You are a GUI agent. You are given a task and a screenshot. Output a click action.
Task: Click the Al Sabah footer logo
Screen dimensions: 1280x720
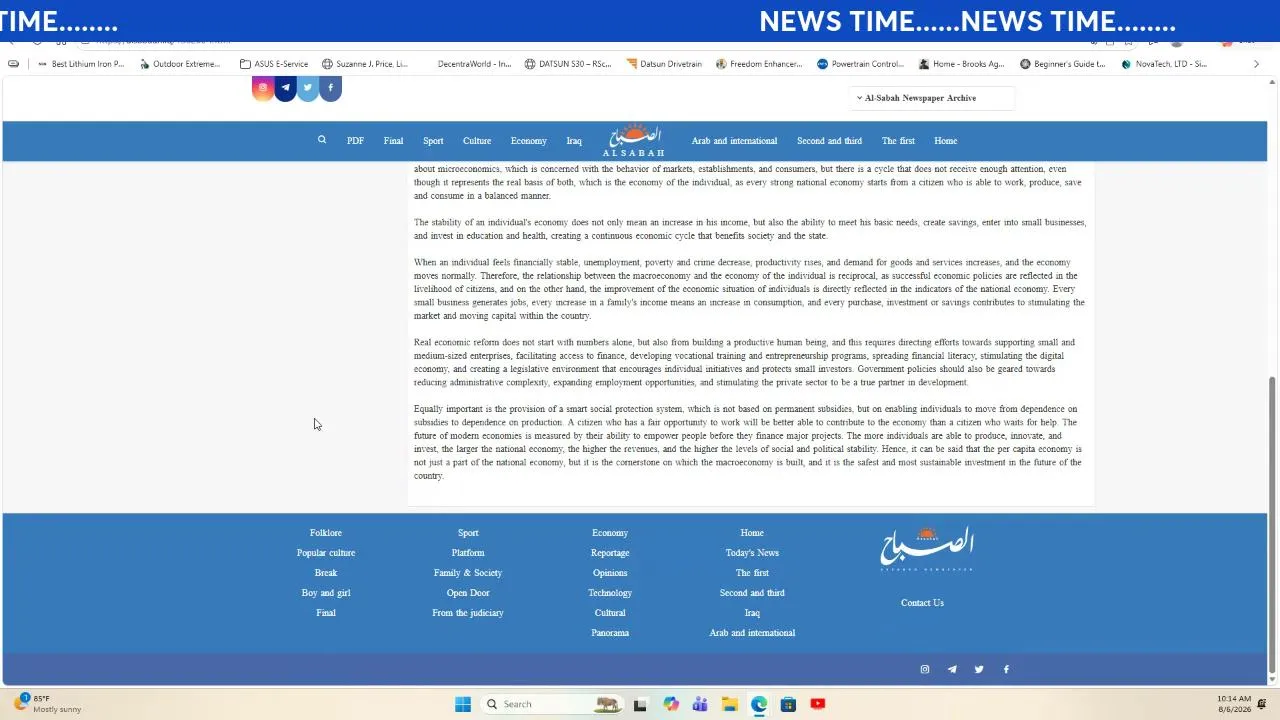pos(926,549)
